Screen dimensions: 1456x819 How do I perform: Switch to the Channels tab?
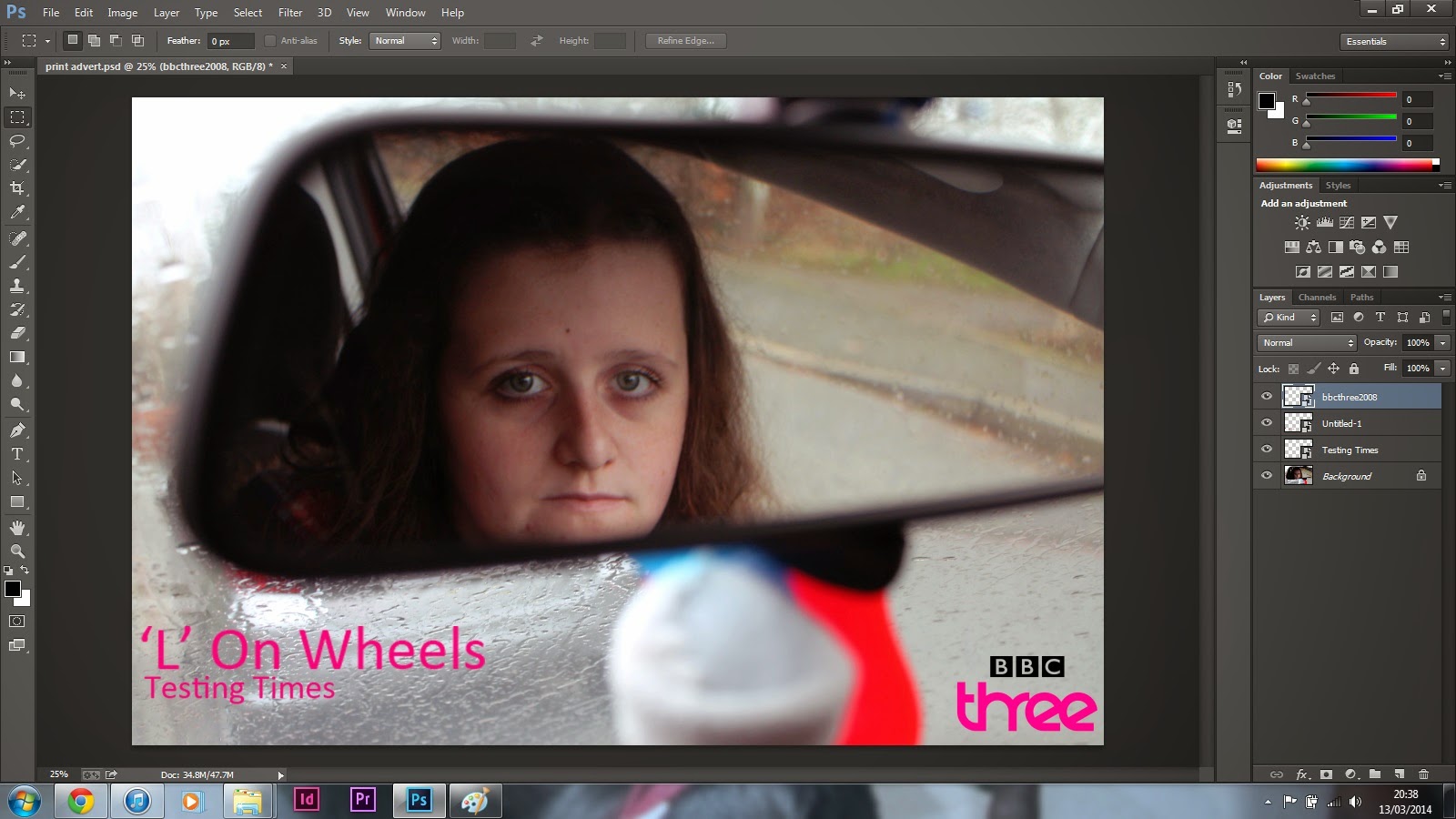point(1317,298)
